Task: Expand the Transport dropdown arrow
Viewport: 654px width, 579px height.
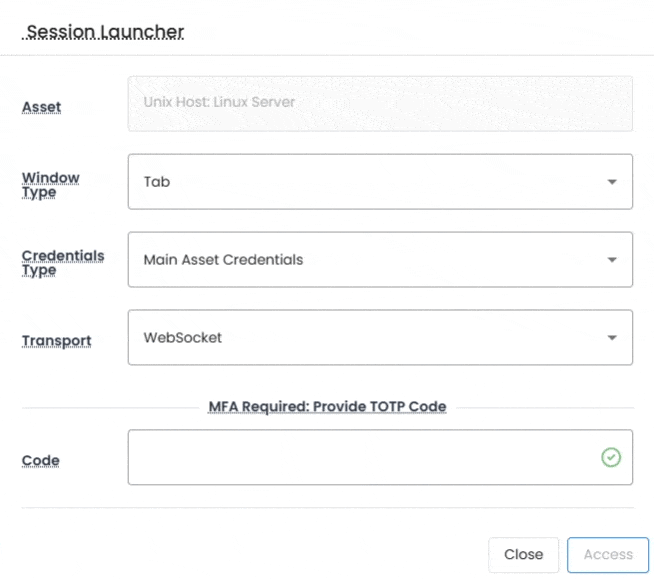Action: click(x=611, y=338)
